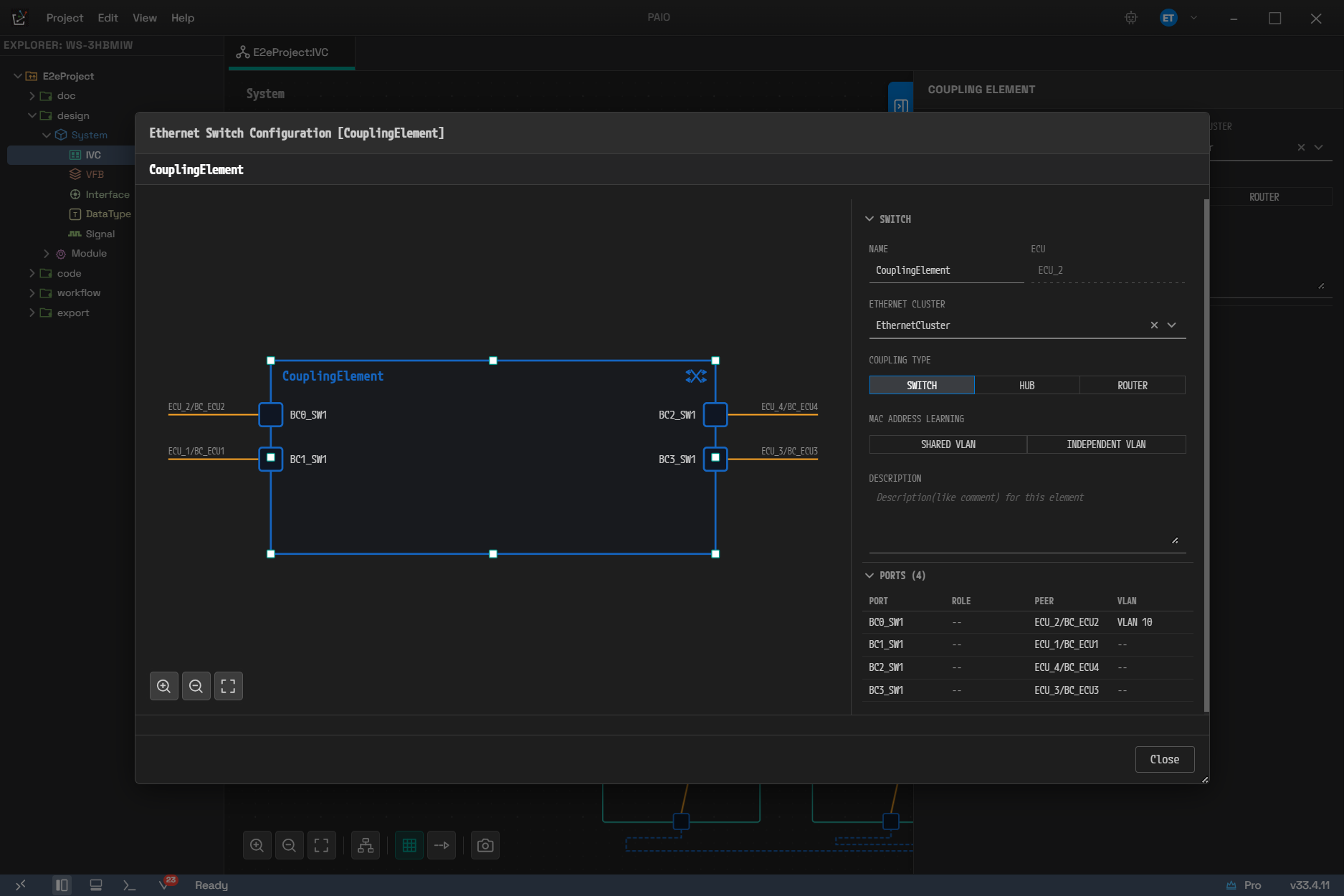Open zoom in tool in System view toolbar
1344x896 pixels.
click(257, 845)
